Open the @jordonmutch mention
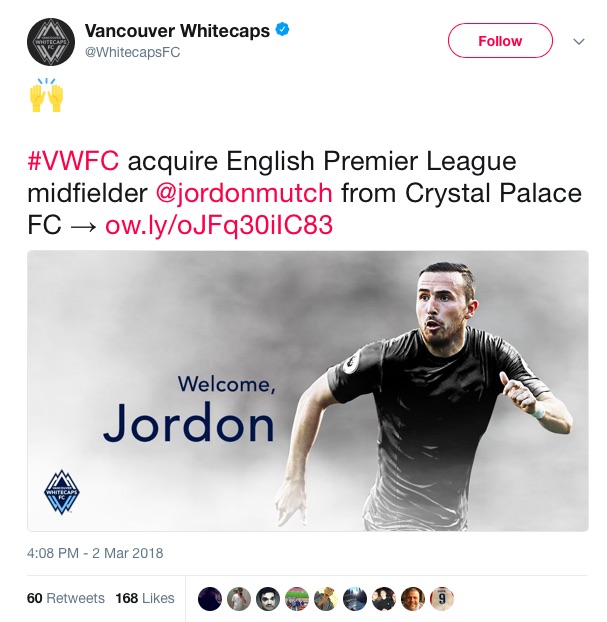The image size is (607, 622). (244, 193)
